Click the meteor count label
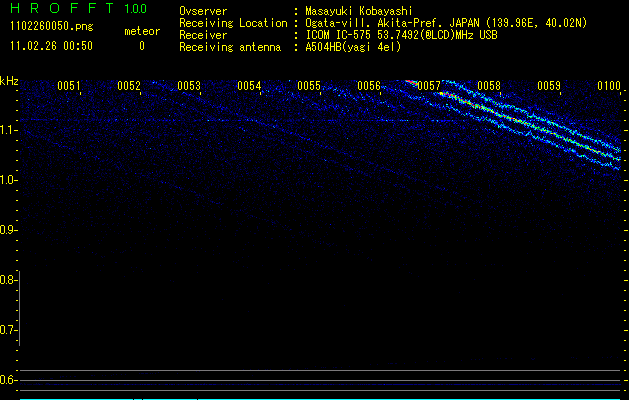This screenshot has width=629, height=400. 142,31
